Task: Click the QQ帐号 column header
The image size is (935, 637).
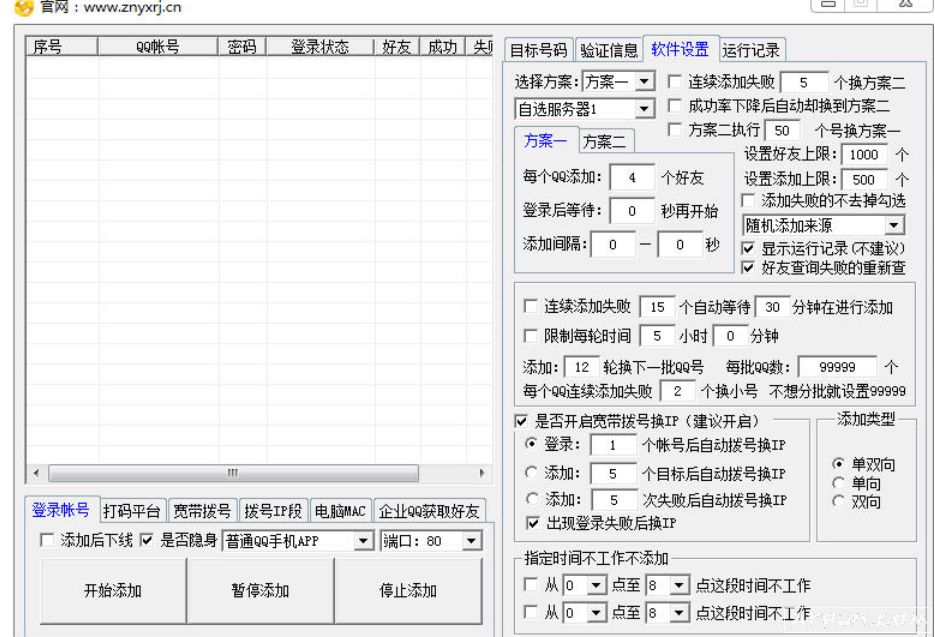Action: [x=157, y=47]
